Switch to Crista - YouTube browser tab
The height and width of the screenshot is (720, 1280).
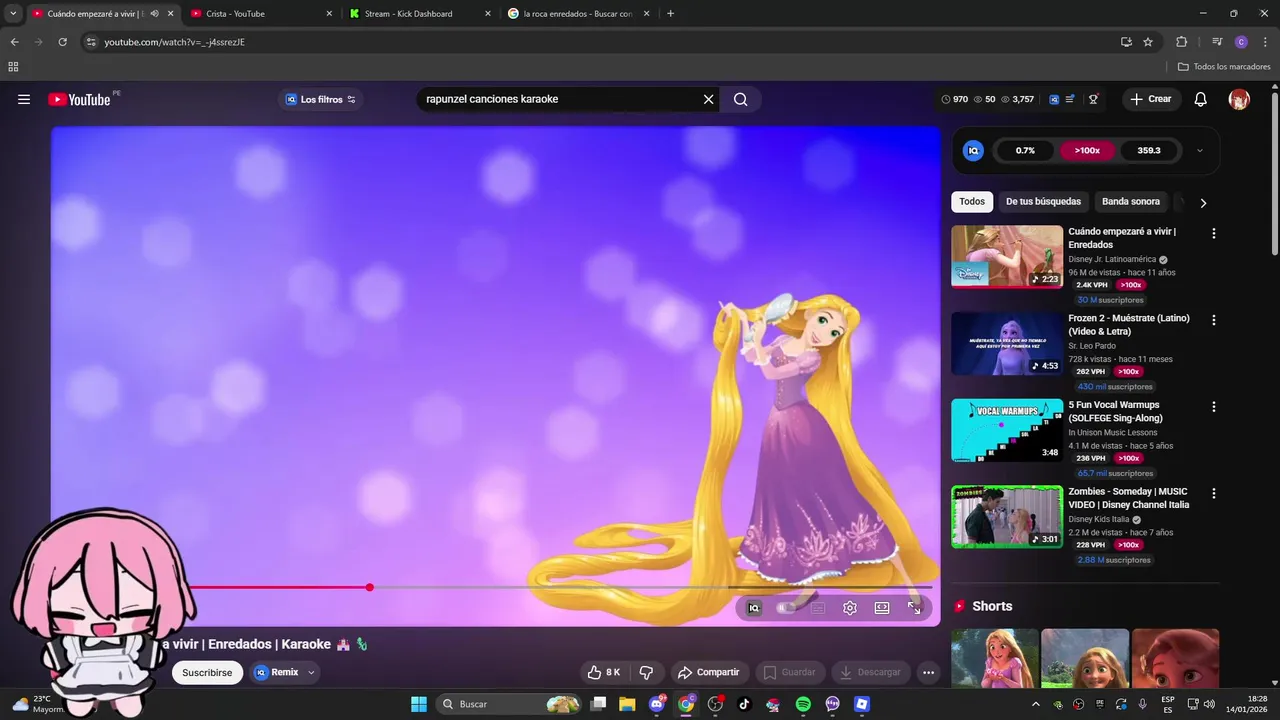pos(259,14)
